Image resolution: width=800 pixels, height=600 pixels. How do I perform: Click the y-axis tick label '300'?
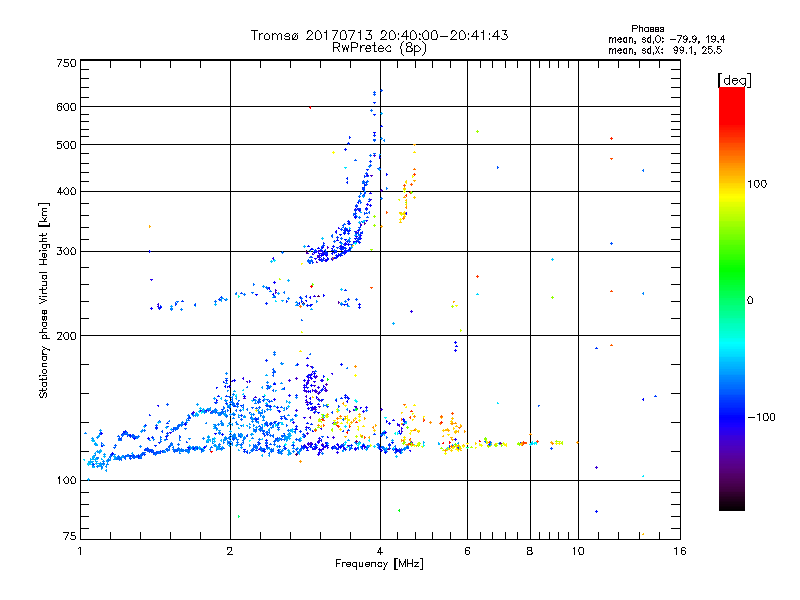coord(66,252)
